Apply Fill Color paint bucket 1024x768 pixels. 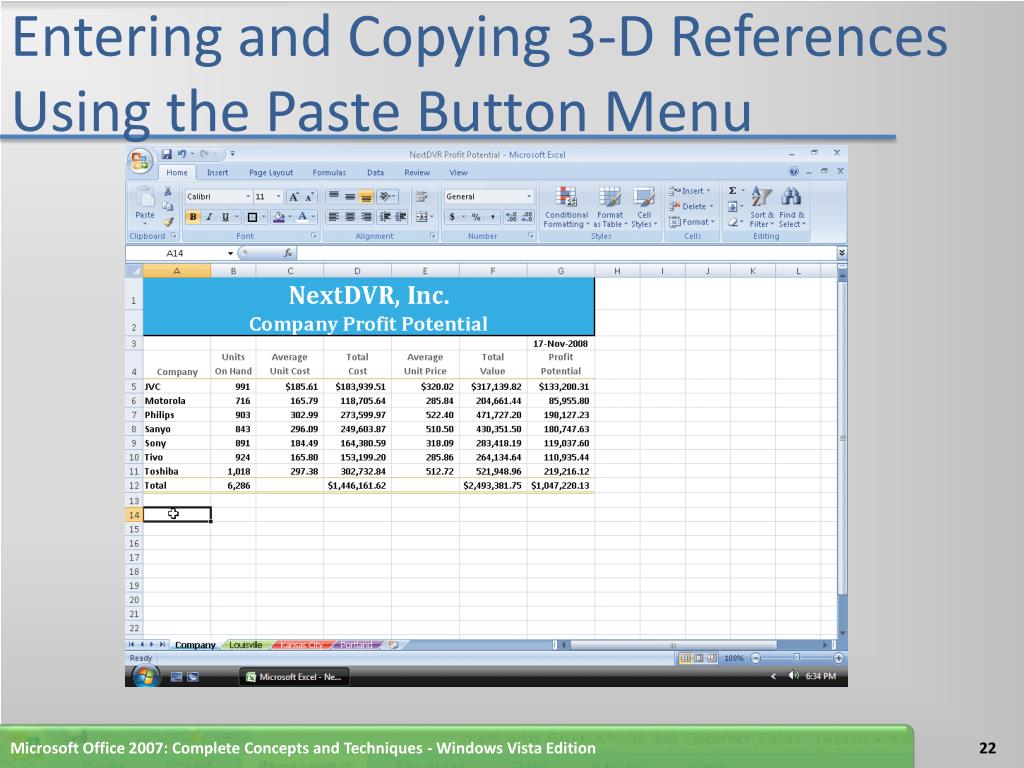click(279, 217)
